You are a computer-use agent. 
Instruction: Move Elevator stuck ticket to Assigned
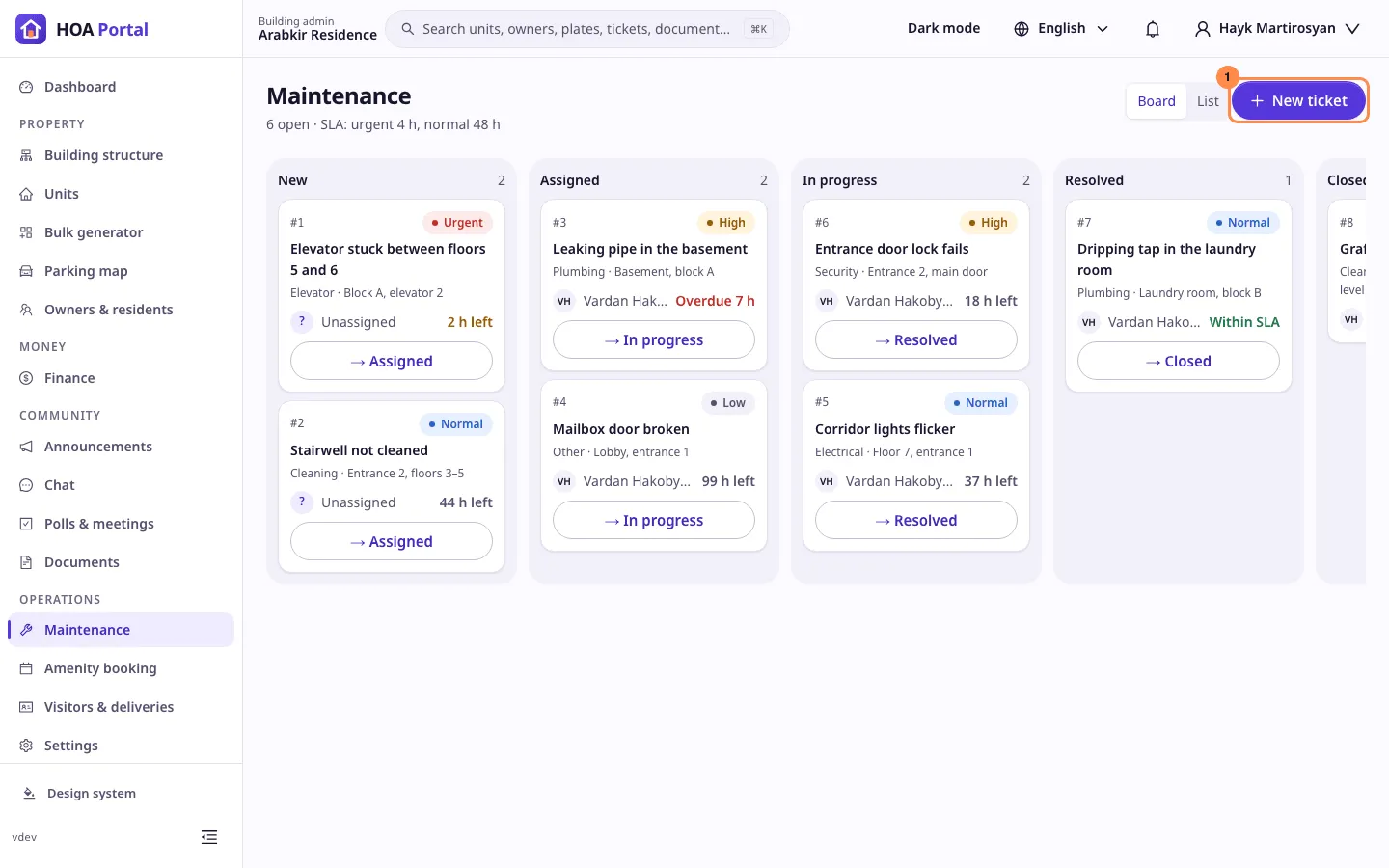tap(392, 362)
